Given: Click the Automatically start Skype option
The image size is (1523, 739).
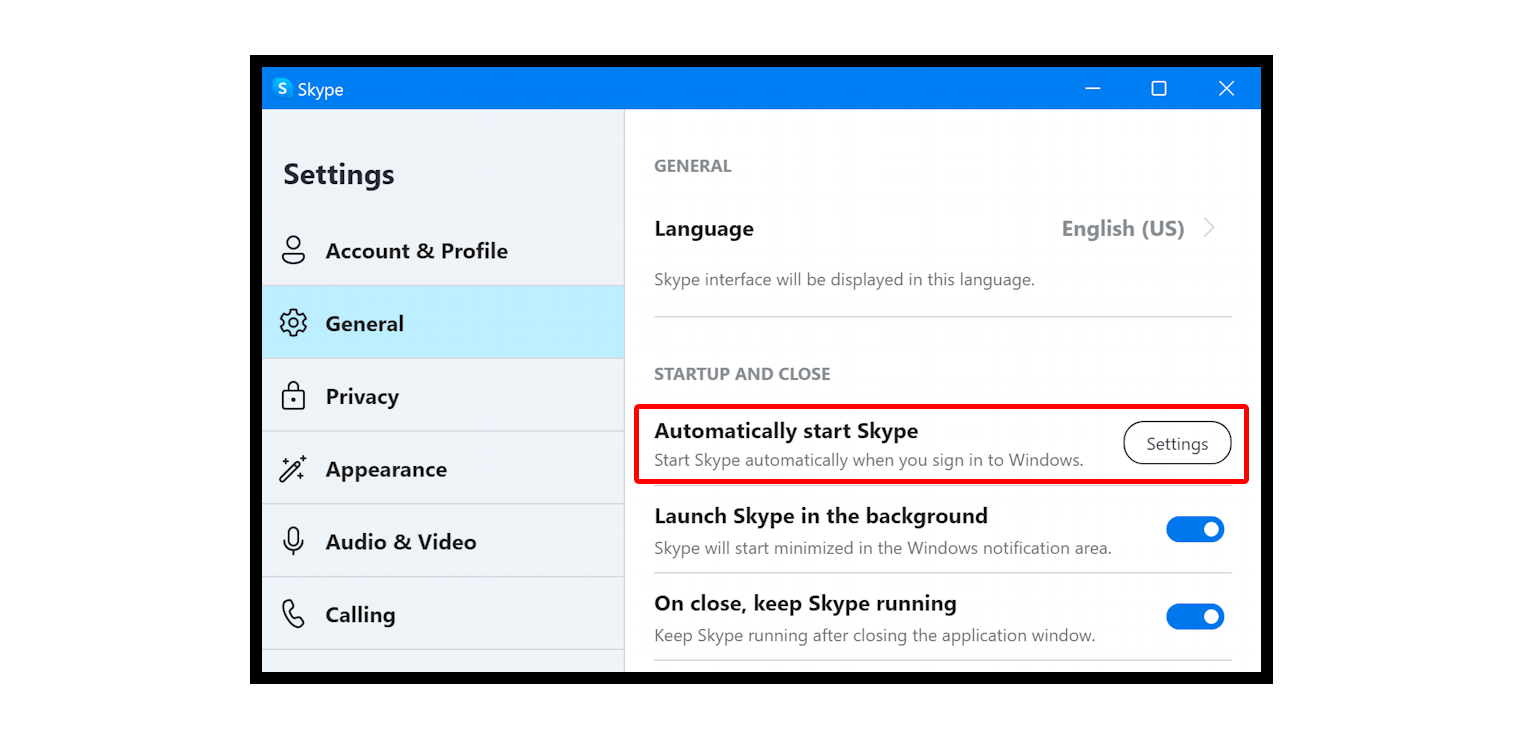Looking at the screenshot, I should tap(786, 430).
